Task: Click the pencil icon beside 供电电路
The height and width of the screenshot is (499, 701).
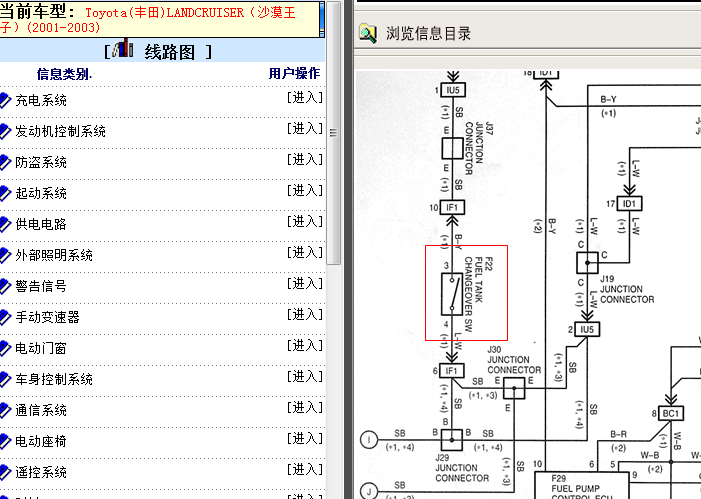Action: coord(5,224)
